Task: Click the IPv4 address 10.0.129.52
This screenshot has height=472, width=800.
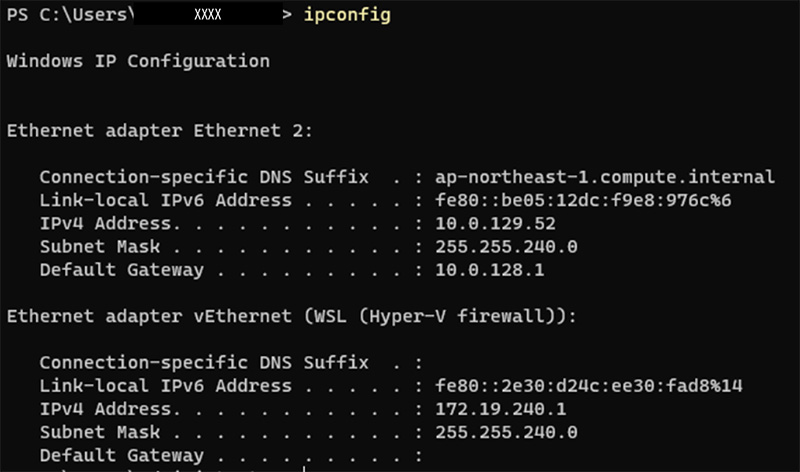Action: pyautogui.click(x=497, y=223)
